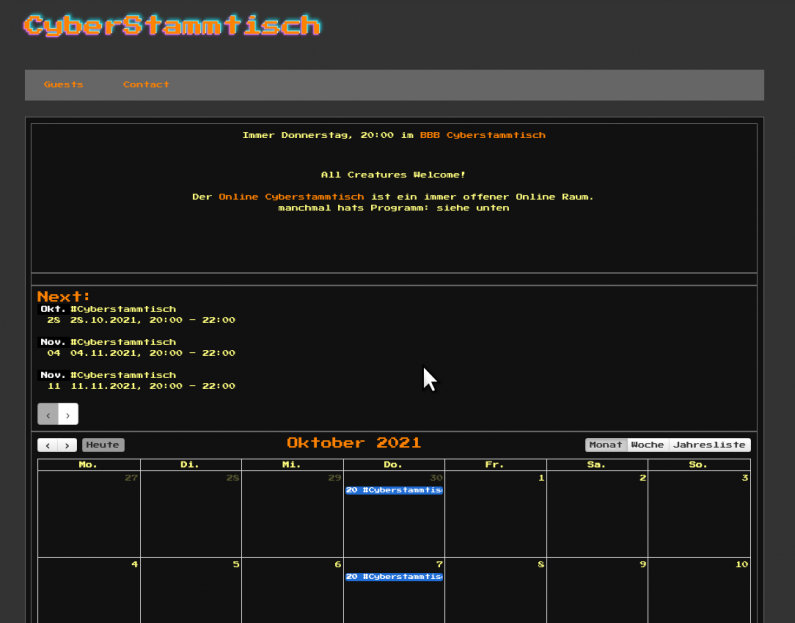This screenshot has width=795, height=623.
Task: Switch calendar to Jahresliste view
Action: (x=709, y=445)
